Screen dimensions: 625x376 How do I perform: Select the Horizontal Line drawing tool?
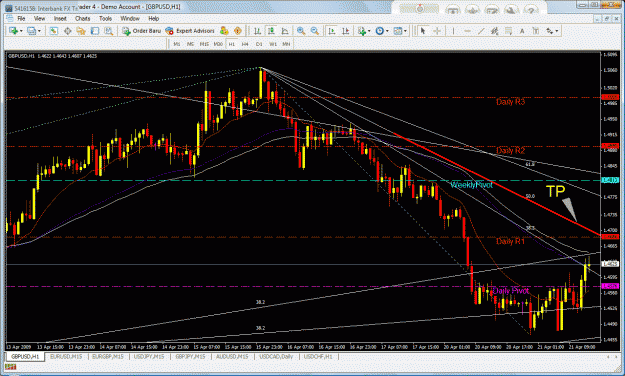point(467,31)
